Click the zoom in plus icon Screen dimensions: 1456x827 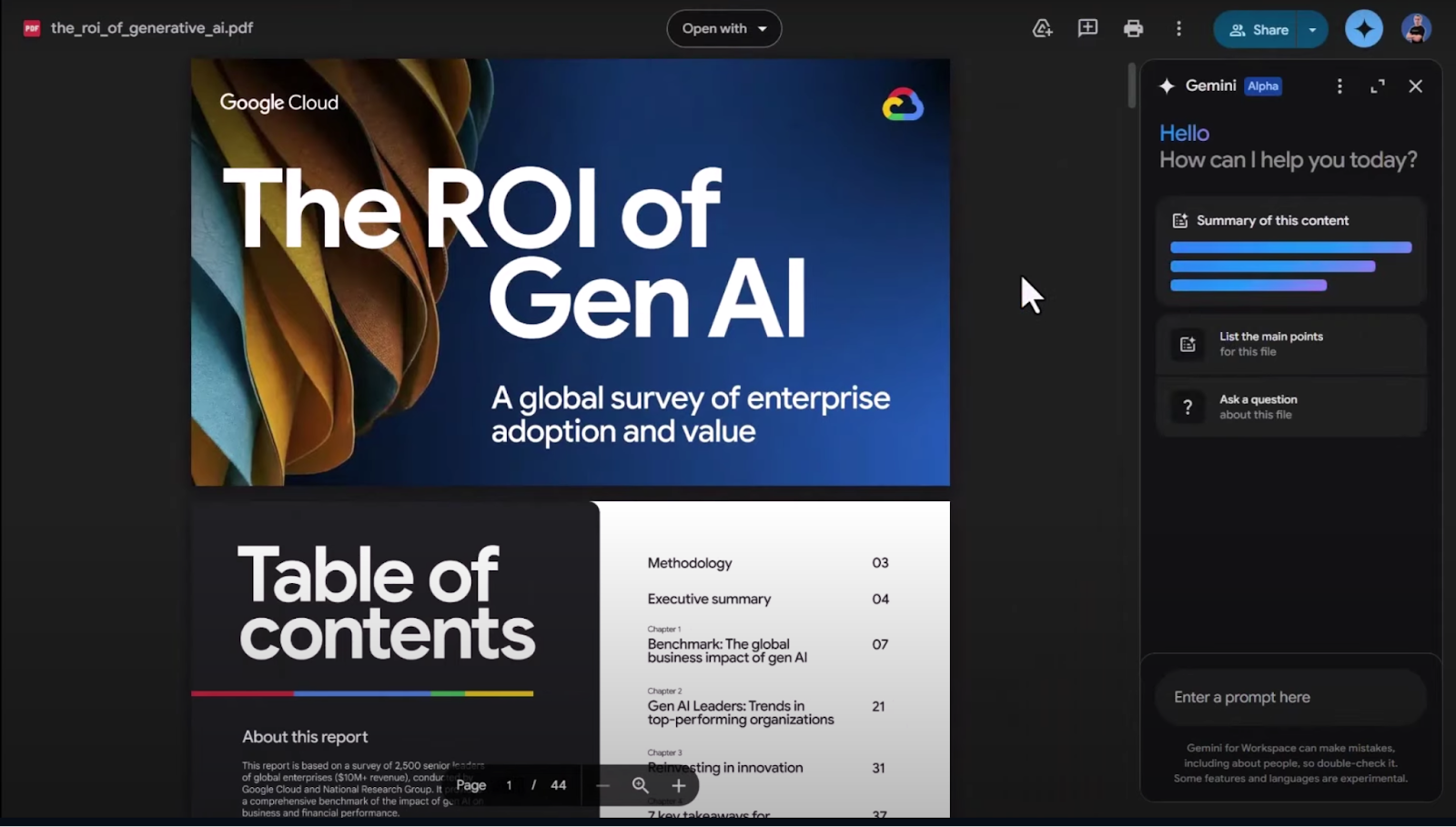(678, 785)
